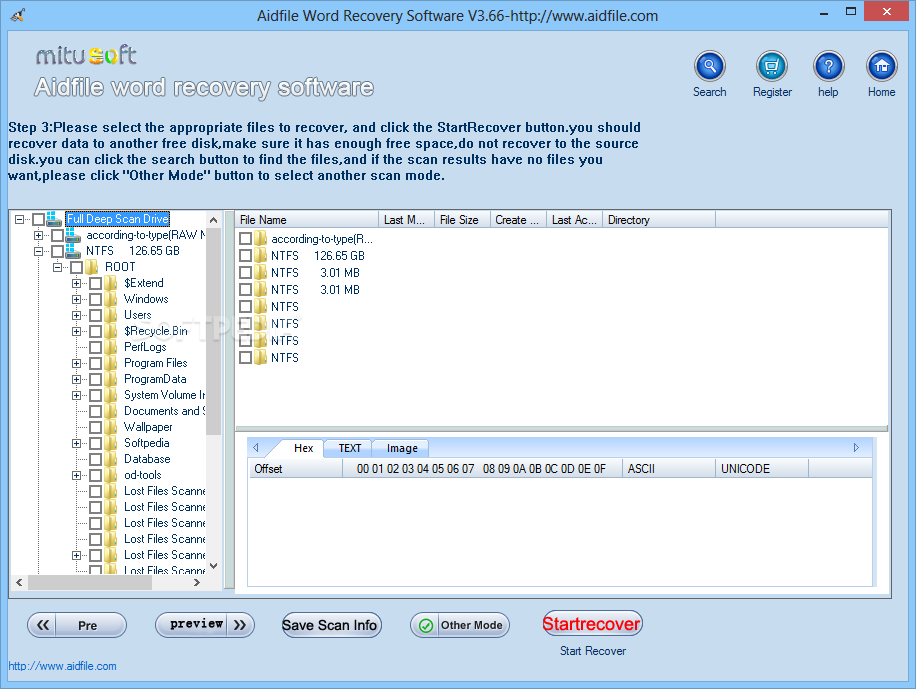The height and width of the screenshot is (689, 916).
Task: Expand the Program Files node
Action: (77, 363)
